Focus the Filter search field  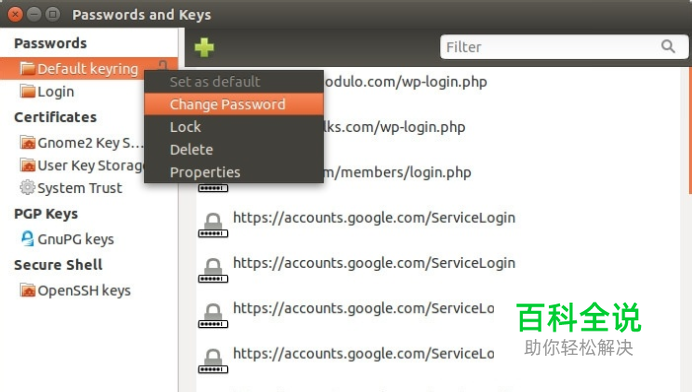(x=564, y=47)
